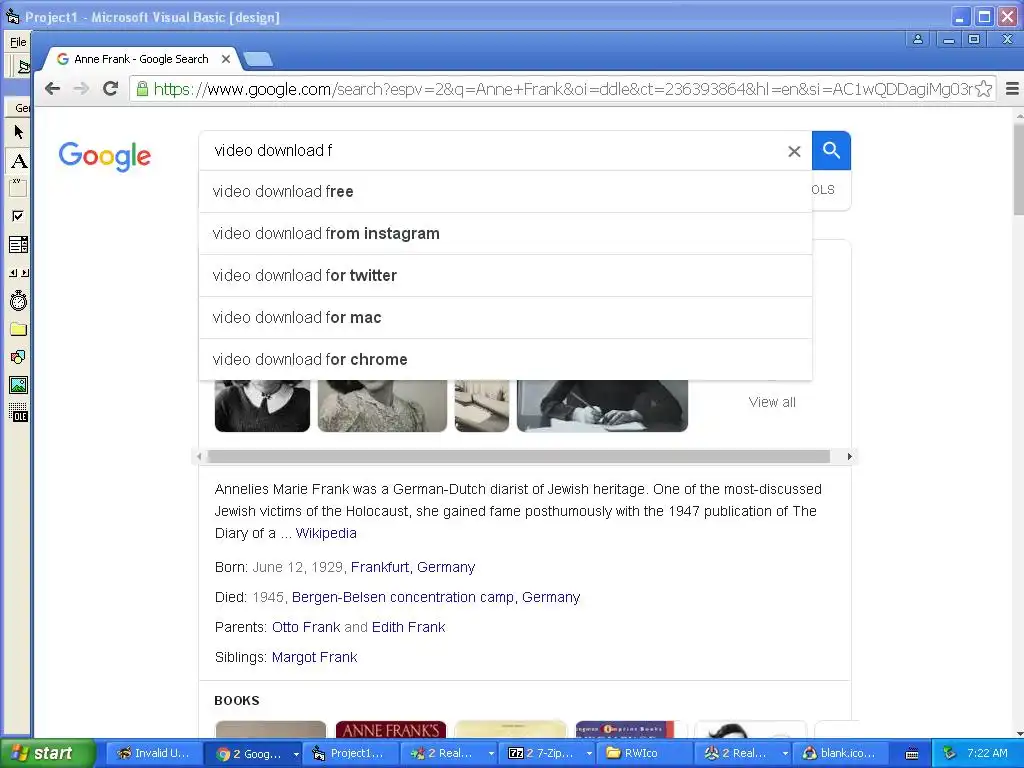Screen dimensions: 1024x768
Task: Go to Google logo homepage
Action: click(x=104, y=156)
